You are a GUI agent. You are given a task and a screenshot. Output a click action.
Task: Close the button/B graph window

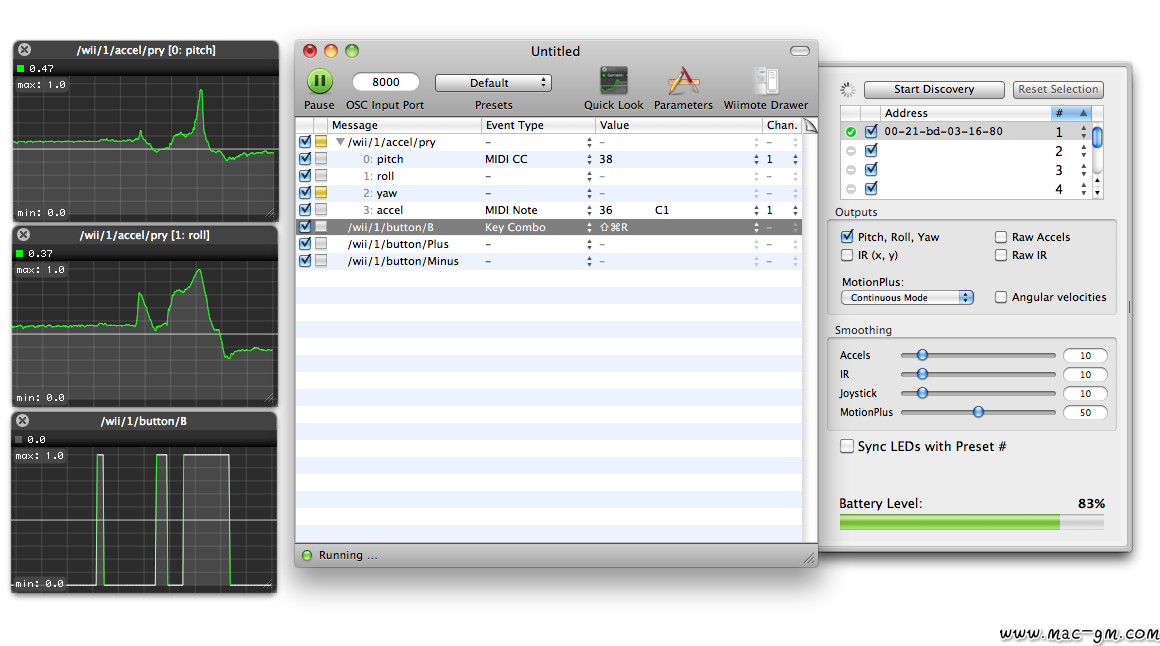pyautogui.click(x=23, y=420)
